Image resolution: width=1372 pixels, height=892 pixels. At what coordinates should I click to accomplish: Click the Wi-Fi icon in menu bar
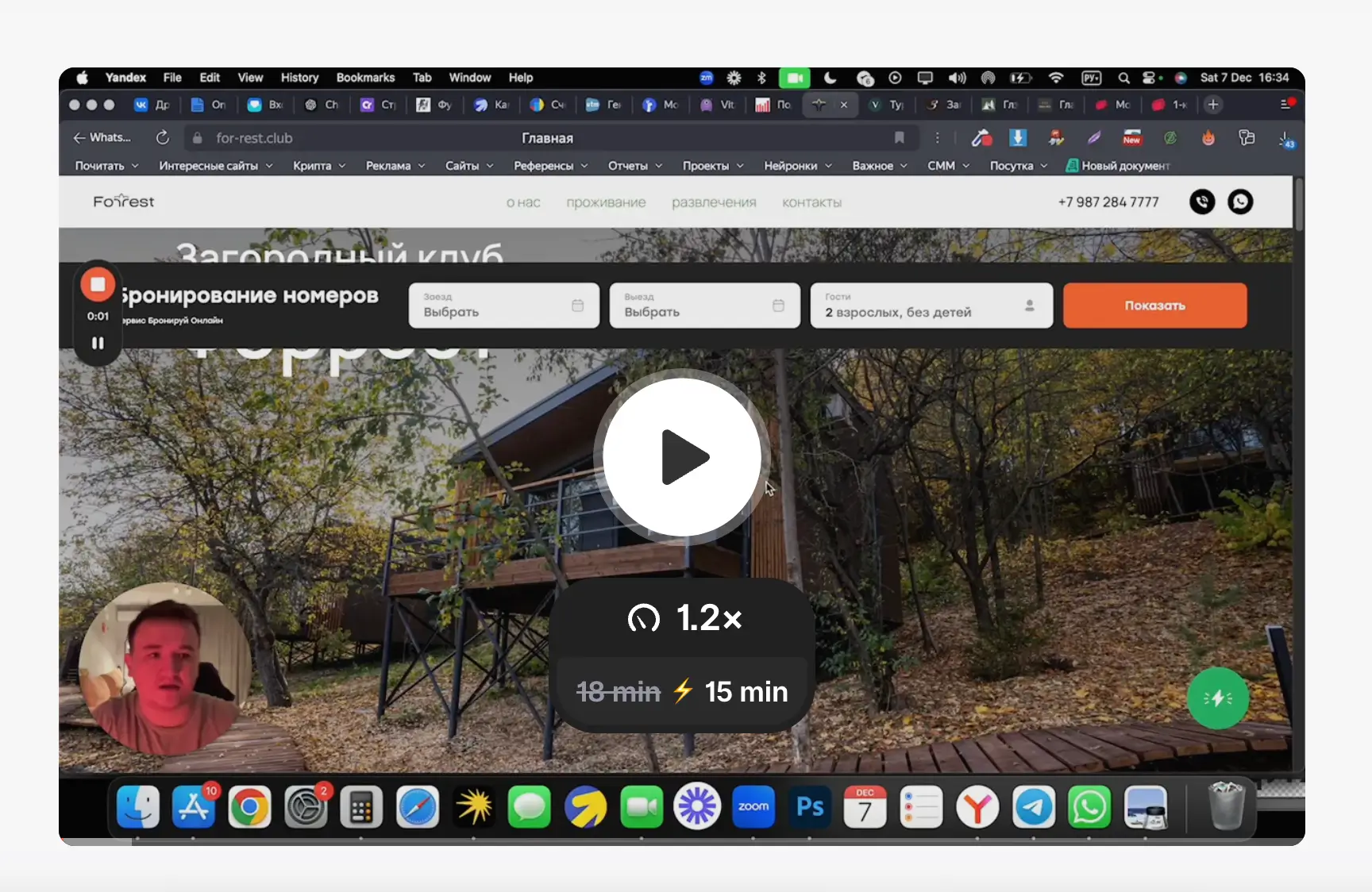[1056, 78]
